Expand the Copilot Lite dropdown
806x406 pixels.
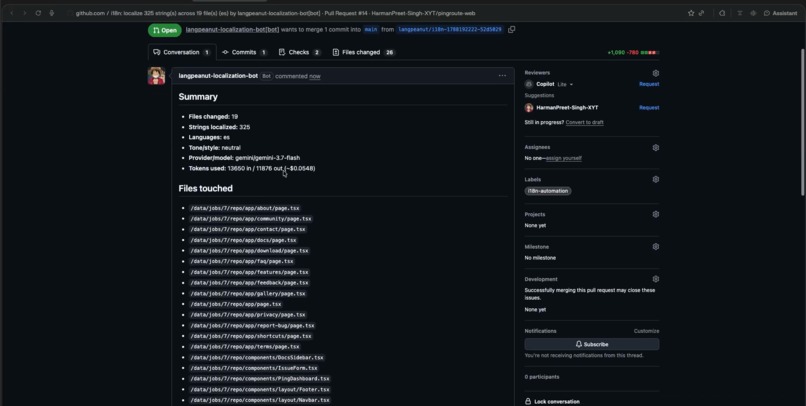pyautogui.click(x=565, y=84)
